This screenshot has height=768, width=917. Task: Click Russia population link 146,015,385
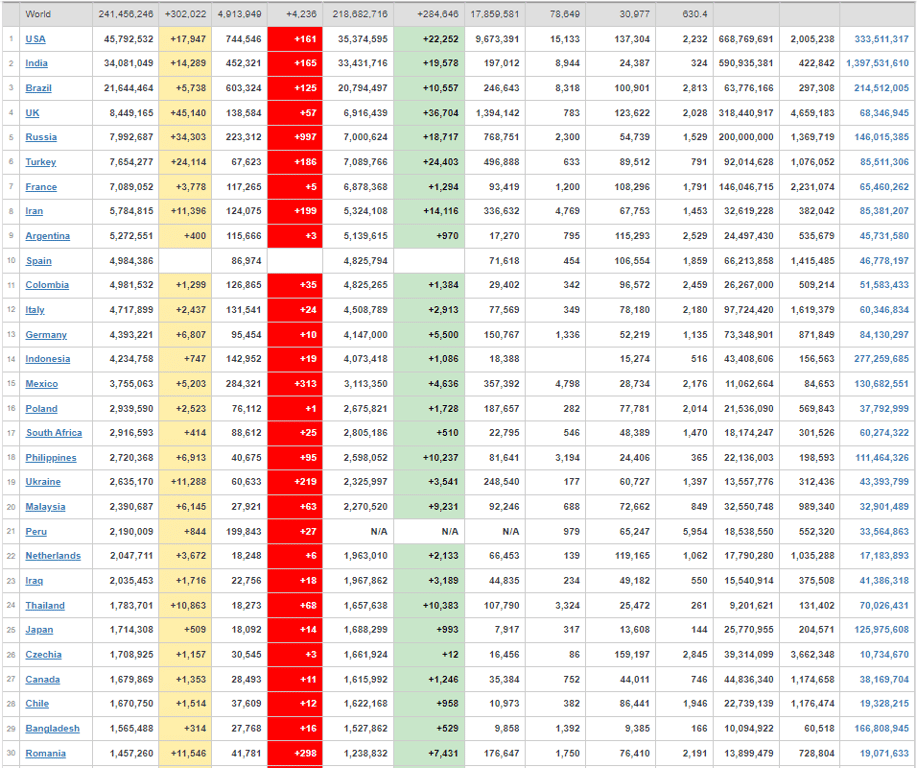[x=881, y=137]
